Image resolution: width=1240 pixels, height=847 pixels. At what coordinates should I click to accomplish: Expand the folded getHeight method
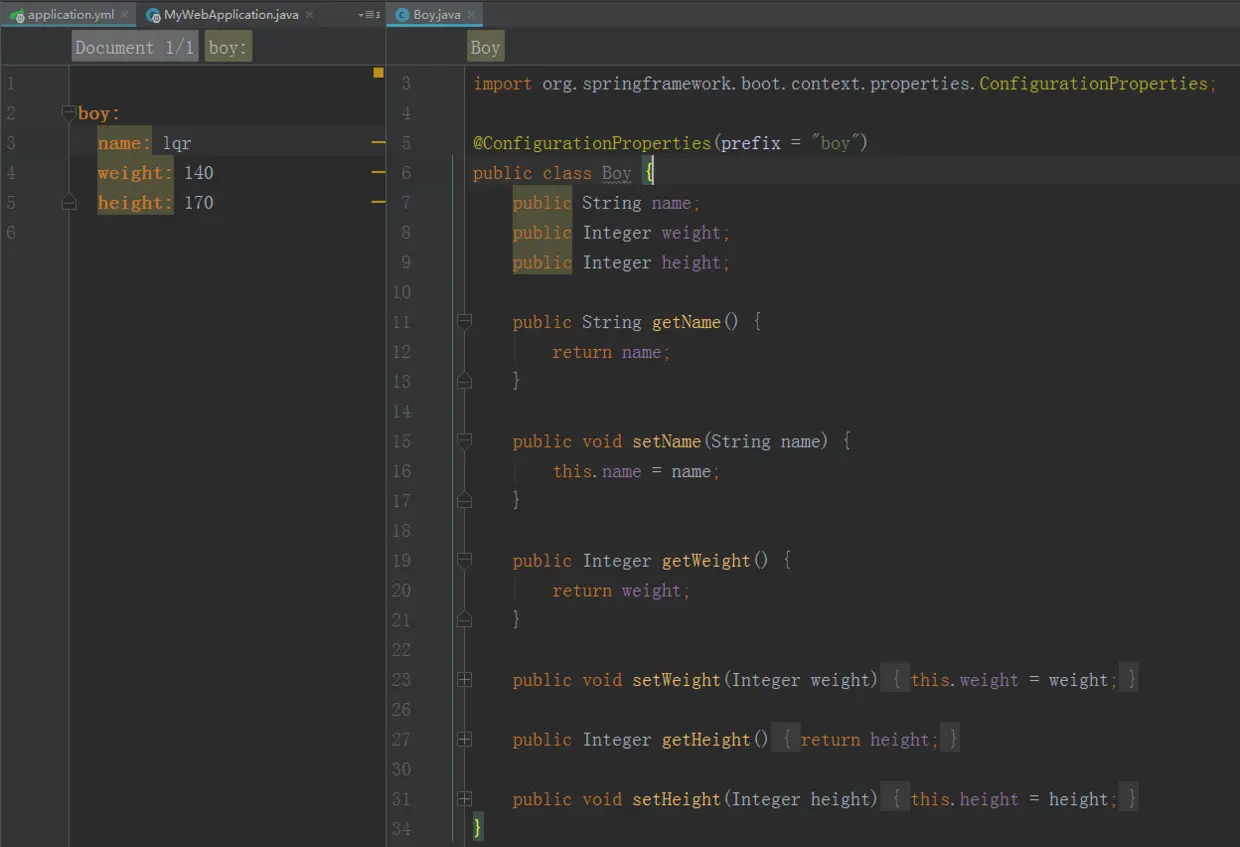(464, 739)
